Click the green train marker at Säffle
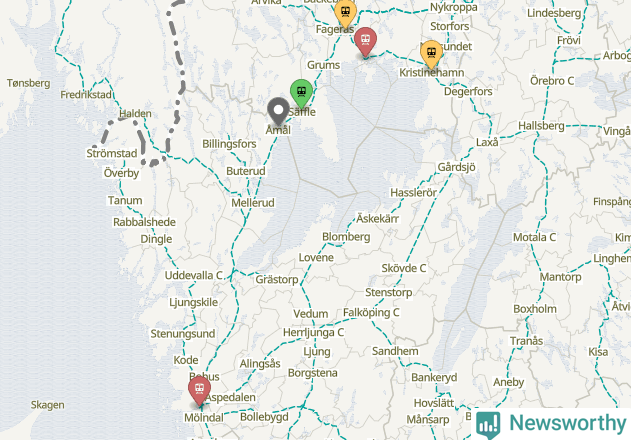Viewport: 631px width, 440px height. (301, 91)
